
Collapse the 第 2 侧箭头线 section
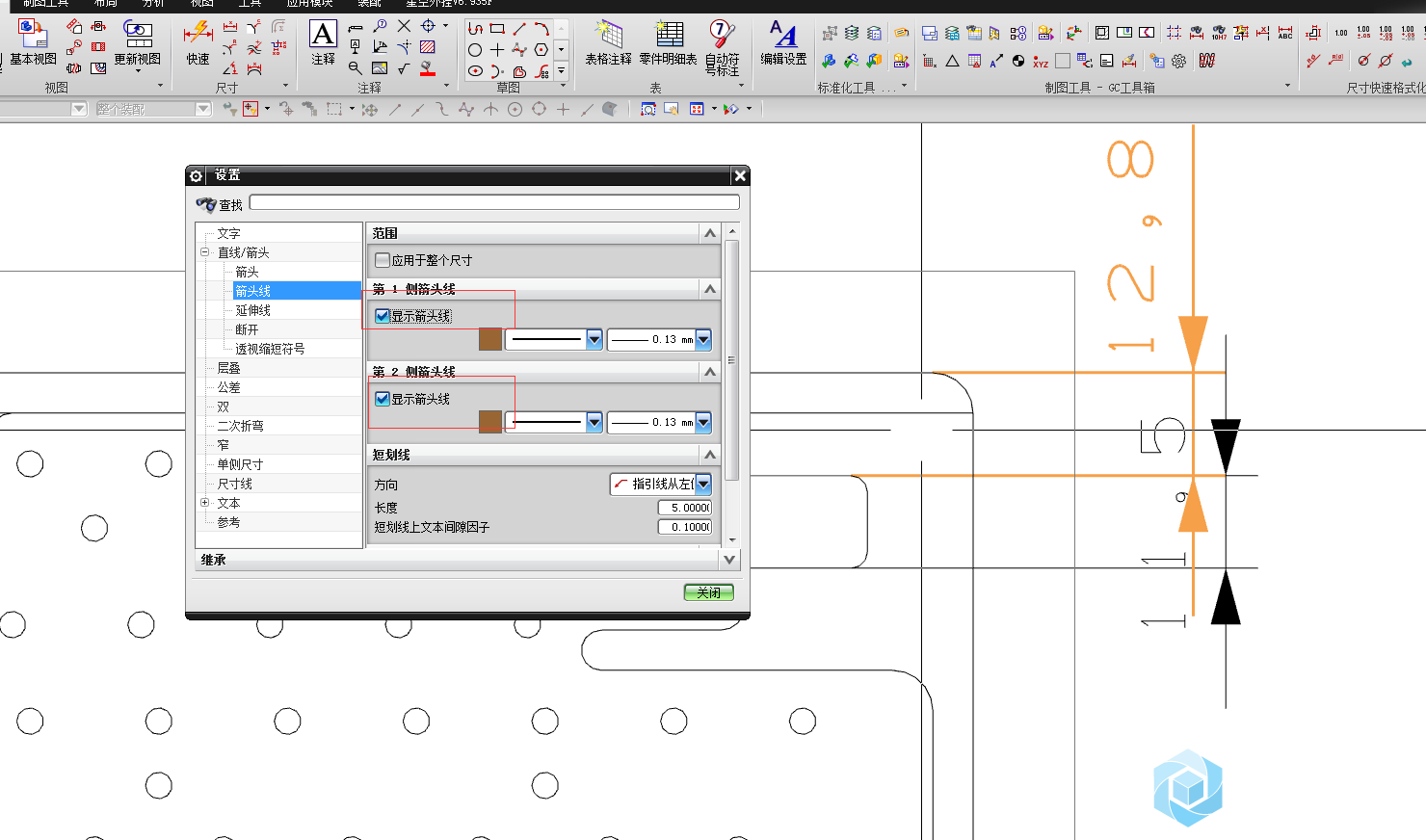pyautogui.click(x=710, y=372)
